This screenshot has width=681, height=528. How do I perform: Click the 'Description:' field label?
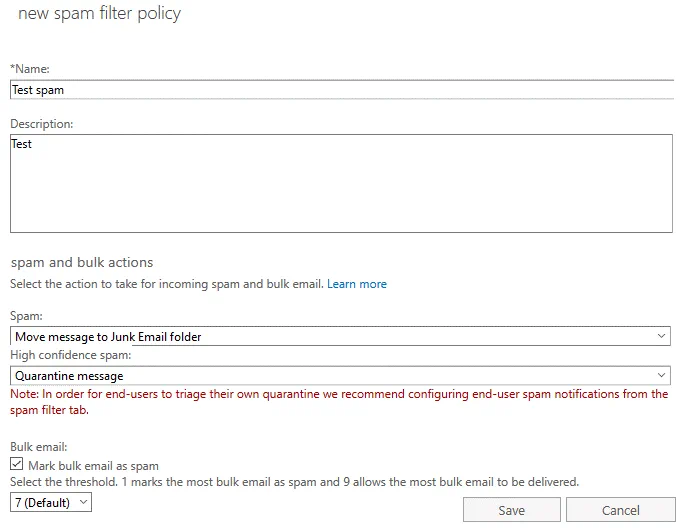42,124
